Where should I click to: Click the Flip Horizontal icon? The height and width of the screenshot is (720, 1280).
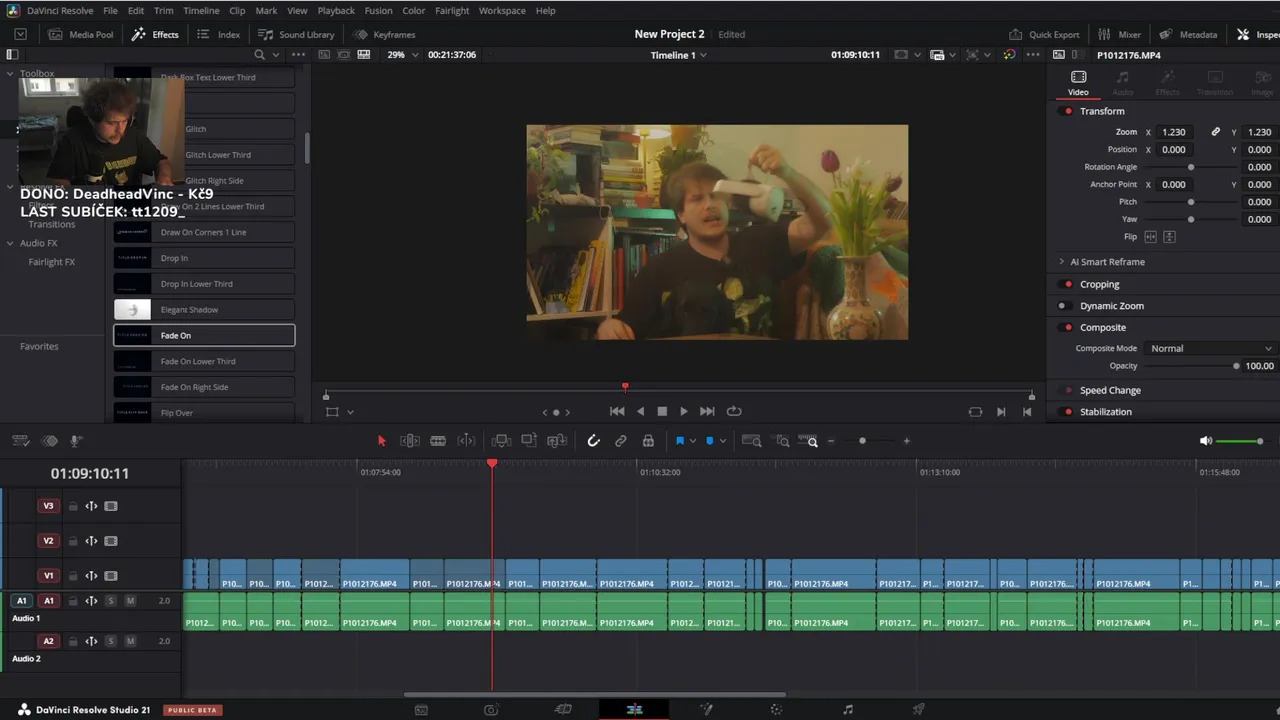tap(1150, 237)
